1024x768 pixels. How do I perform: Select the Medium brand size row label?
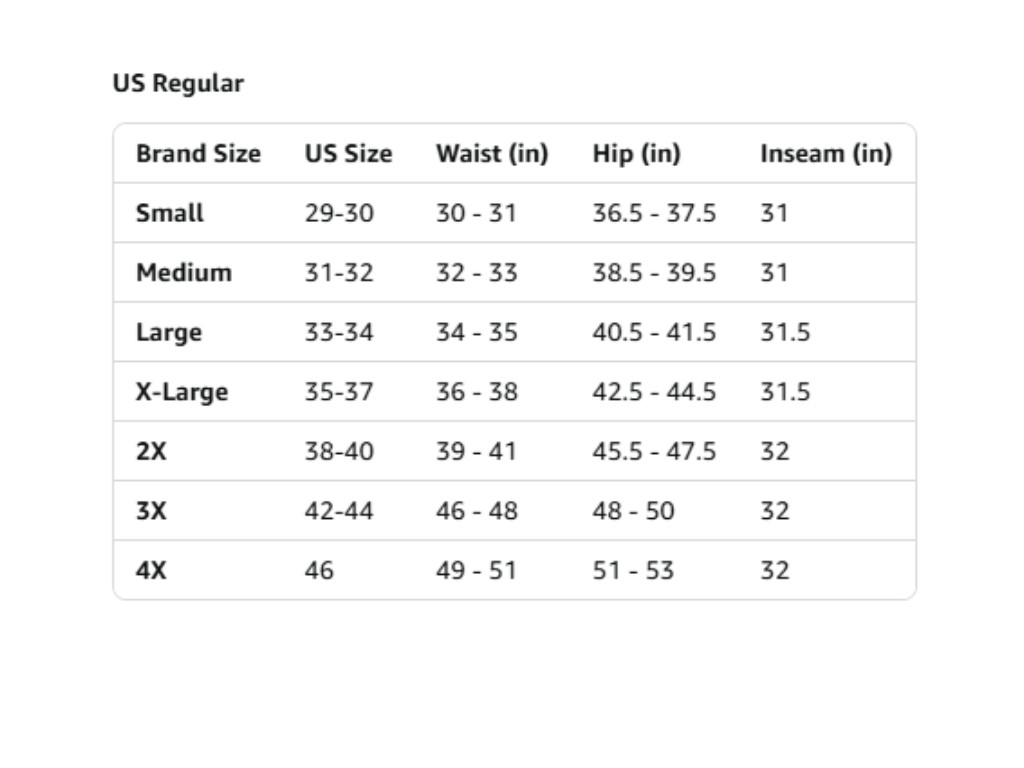coord(184,273)
